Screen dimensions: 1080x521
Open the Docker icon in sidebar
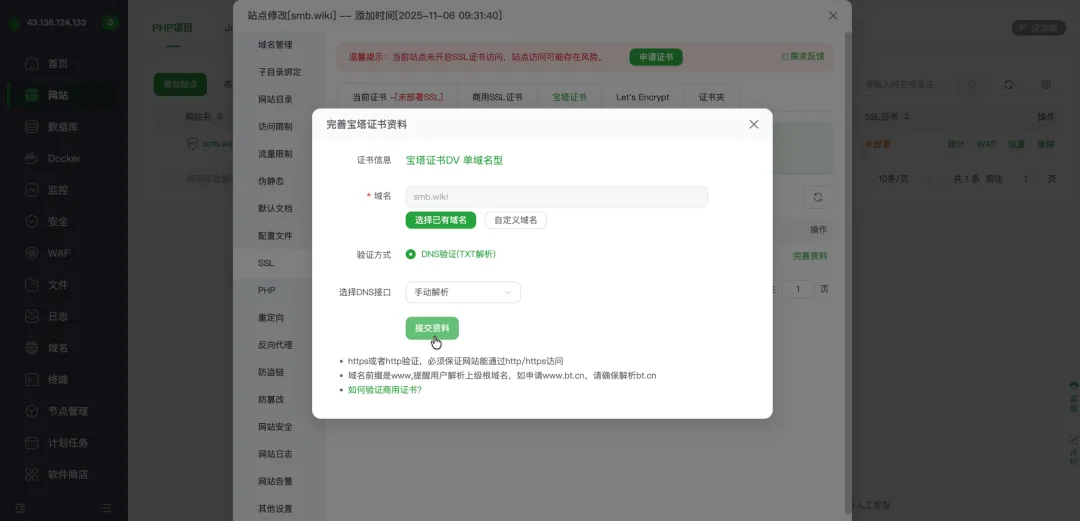click(30, 159)
